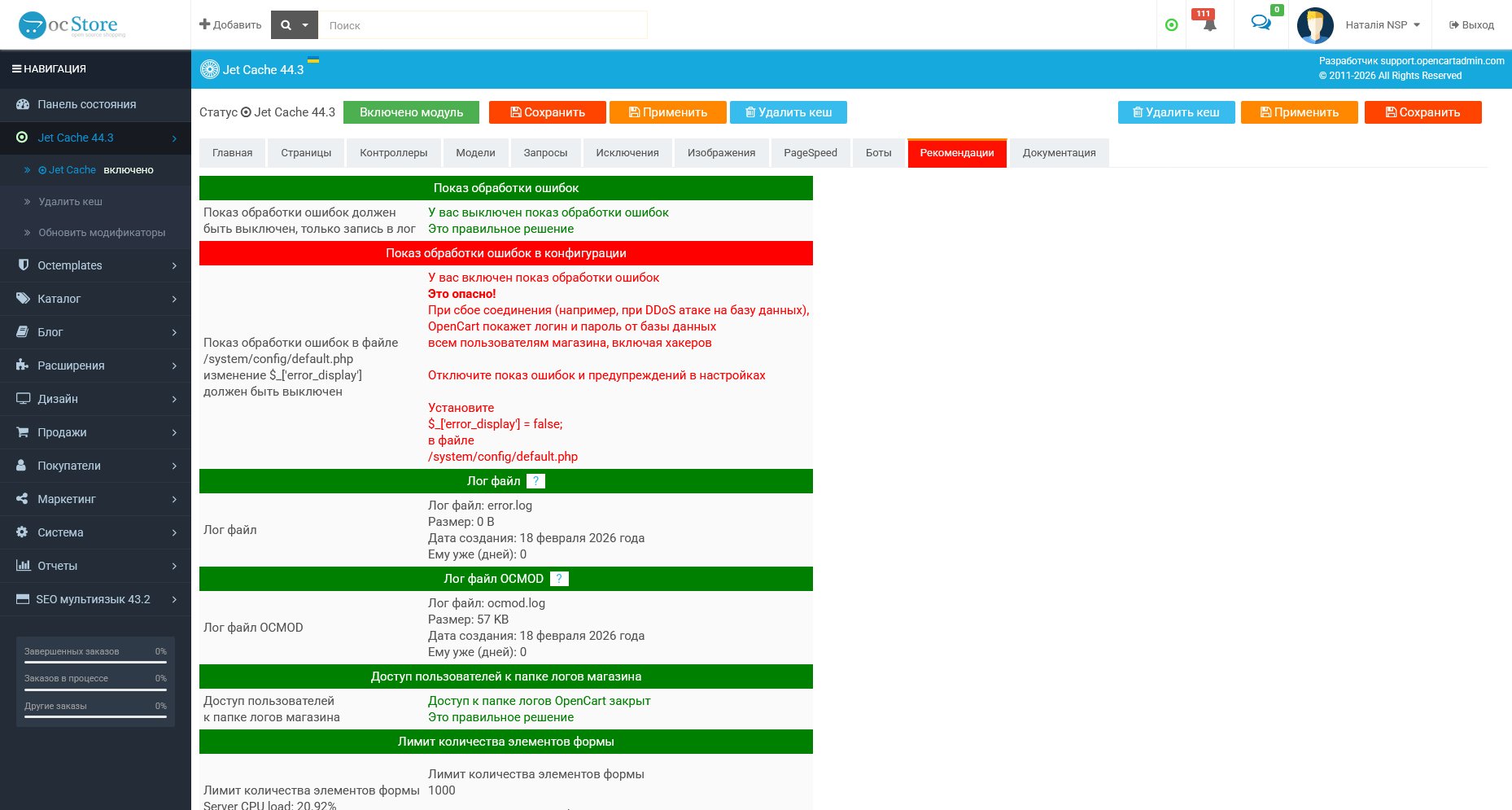Focus the Поиск search field
The width and height of the screenshot is (1512, 810).
pos(483,25)
